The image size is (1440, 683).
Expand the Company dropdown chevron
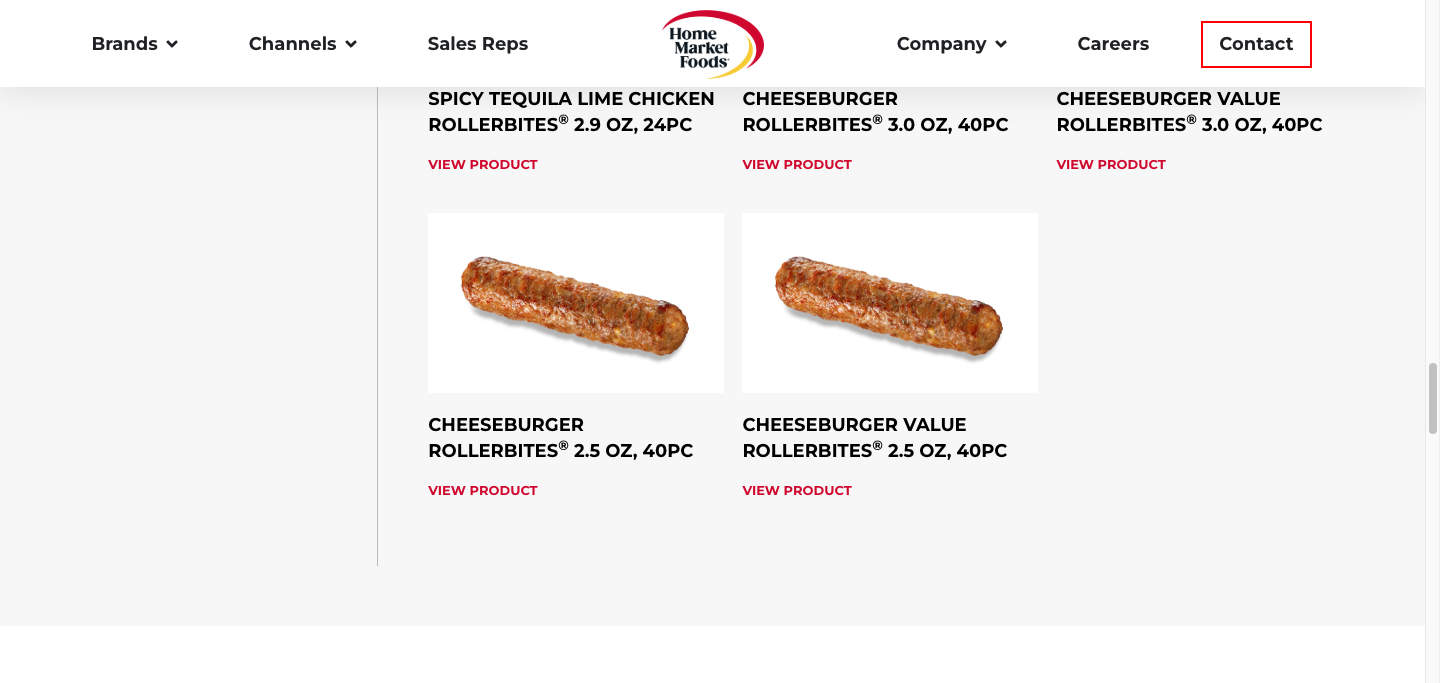click(x=1001, y=44)
